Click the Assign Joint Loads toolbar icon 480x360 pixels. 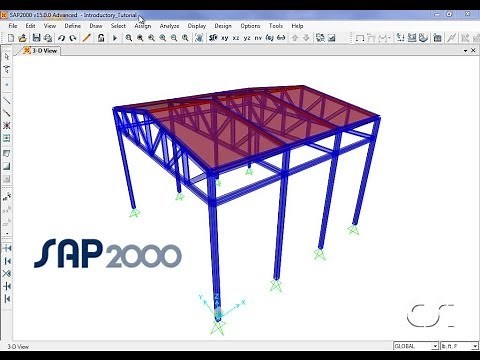pyautogui.click(x=400, y=38)
